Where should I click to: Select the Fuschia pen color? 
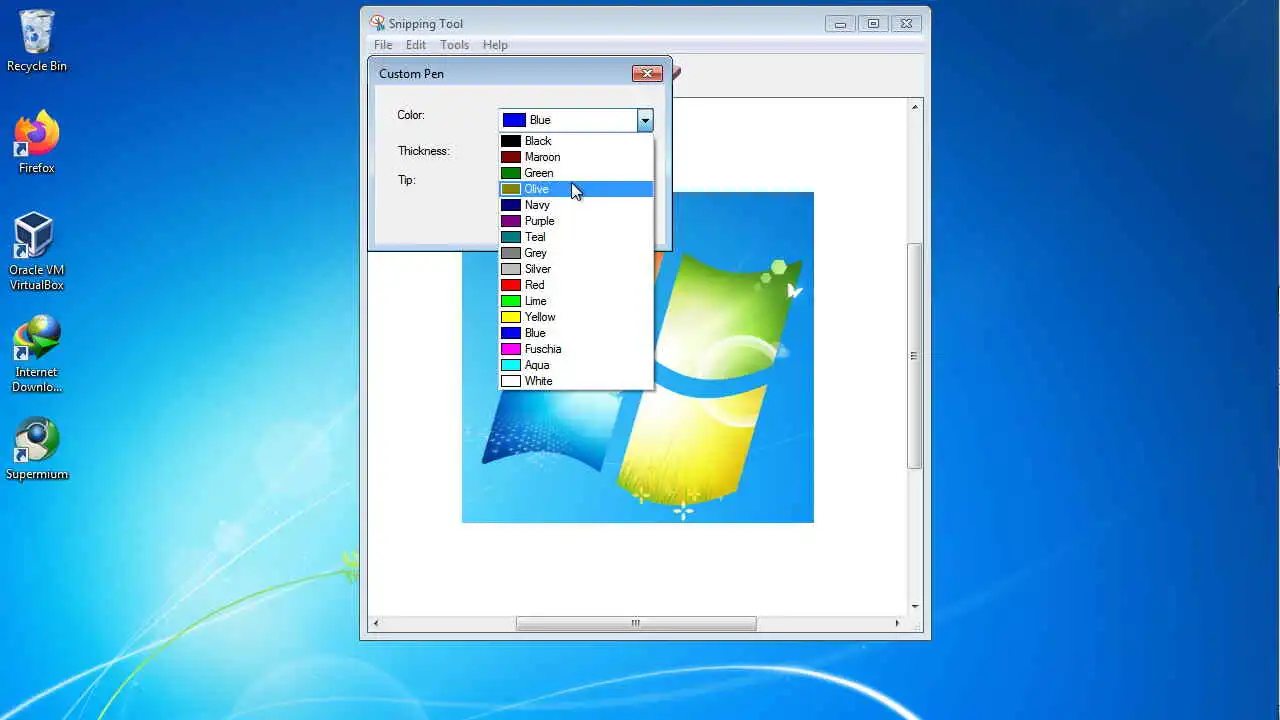click(576, 349)
